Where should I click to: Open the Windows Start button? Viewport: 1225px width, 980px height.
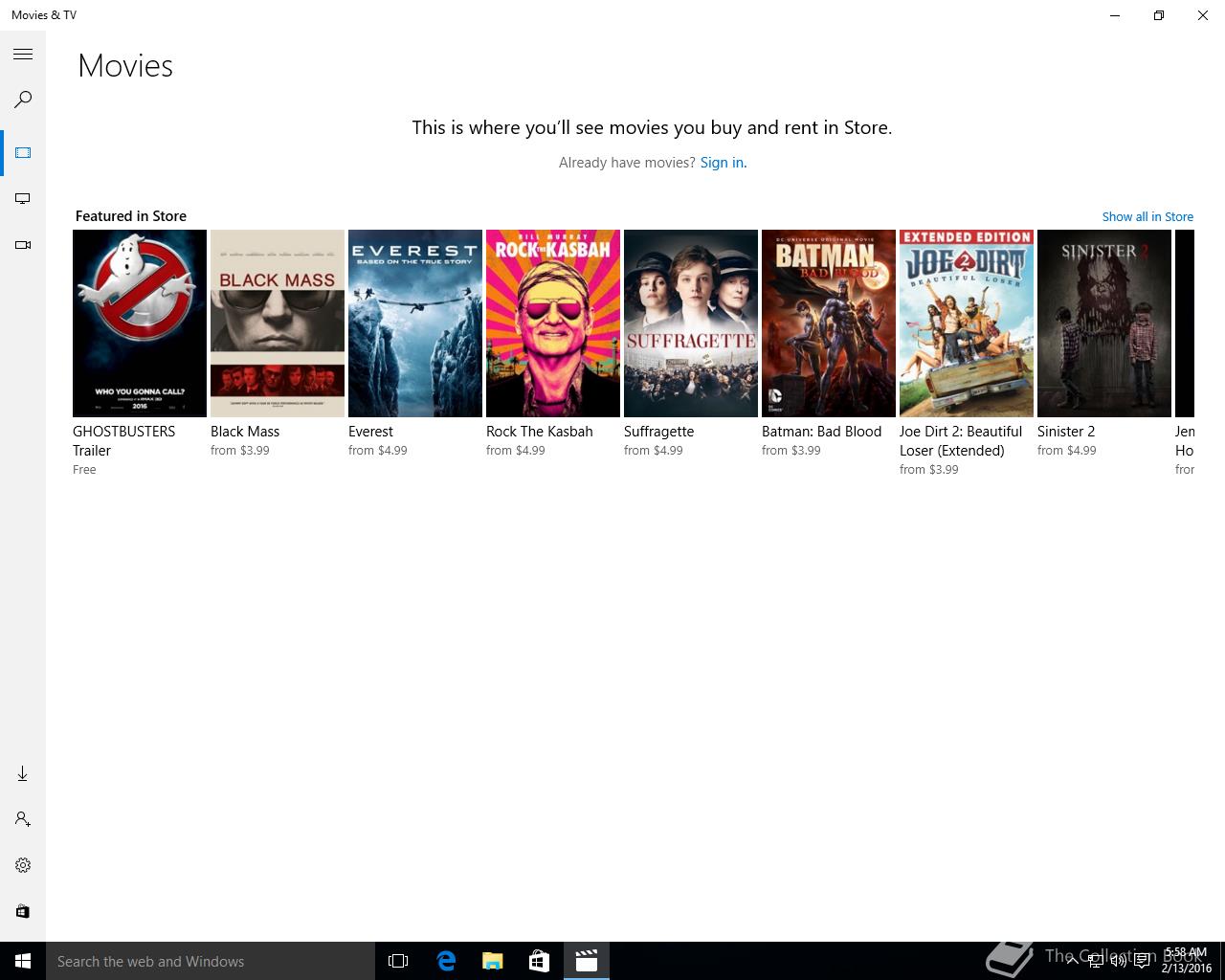click(x=23, y=961)
